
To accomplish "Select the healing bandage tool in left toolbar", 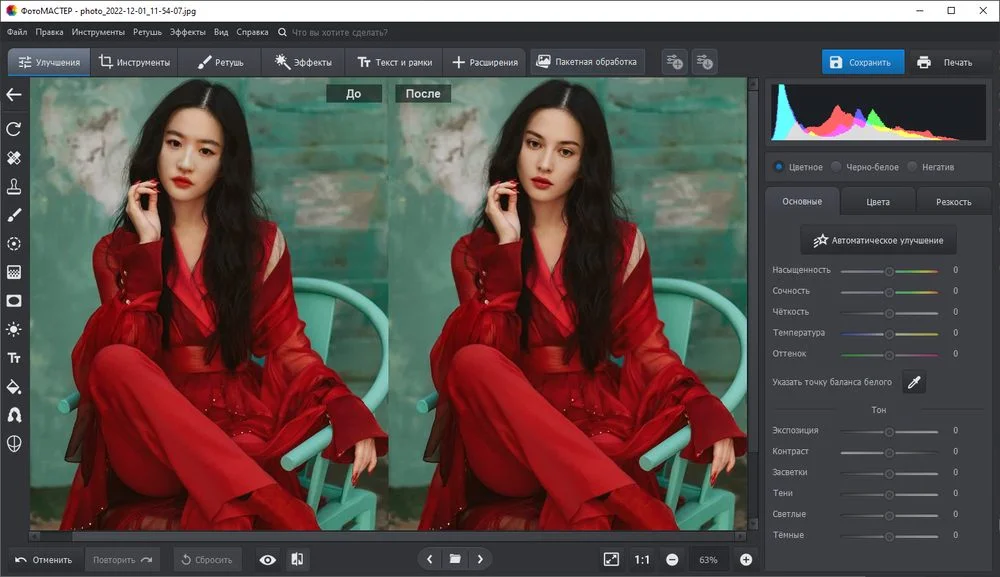I will coord(14,158).
